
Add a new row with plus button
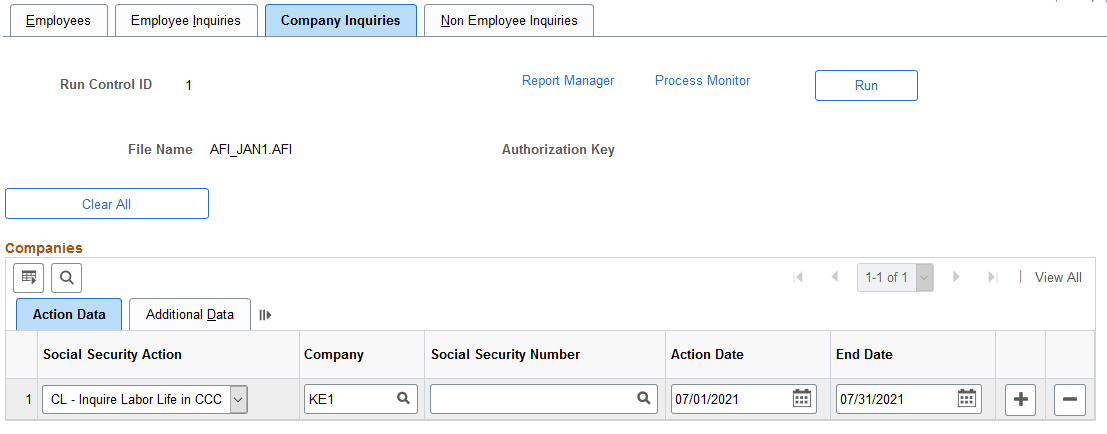pyautogui.click(x=1020, y=399)
